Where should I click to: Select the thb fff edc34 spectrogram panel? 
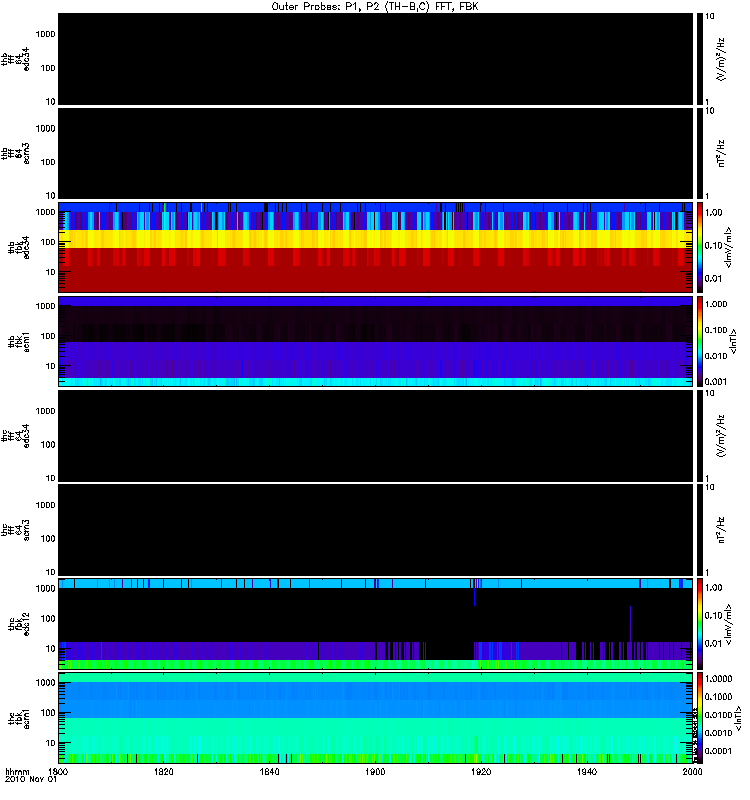click(375, 59)
